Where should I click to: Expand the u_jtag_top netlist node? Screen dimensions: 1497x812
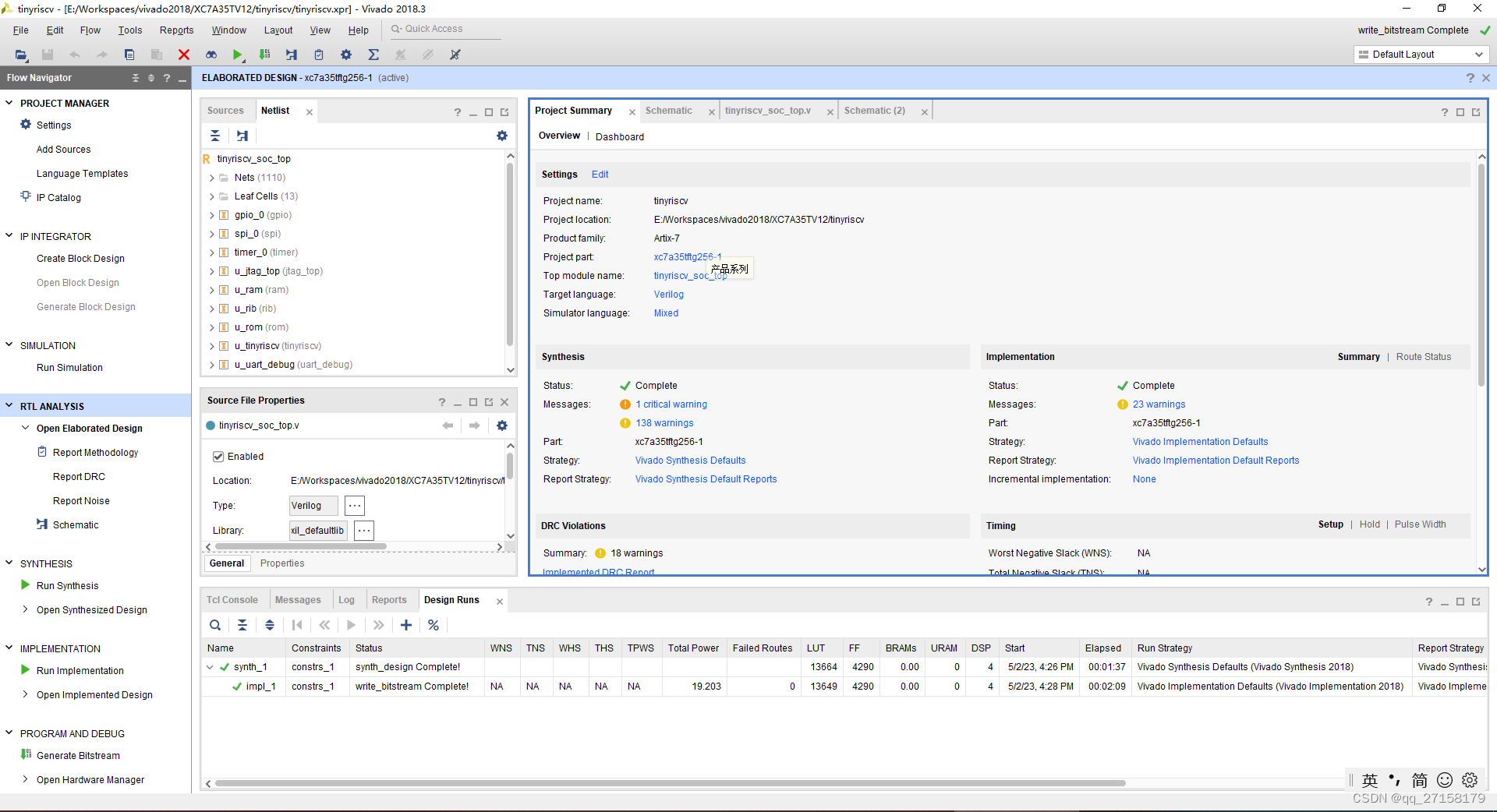(211, 271)
